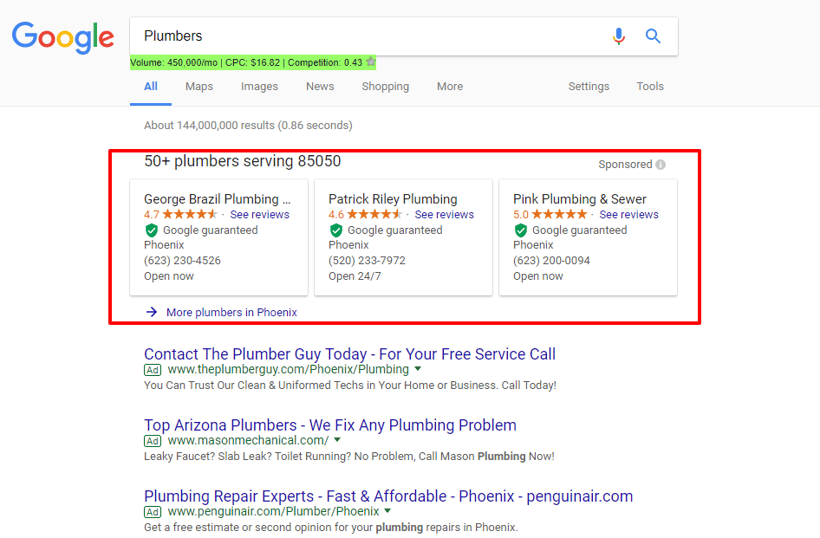Expand the masonmechanical.com ad URL dropdown arrow
The height and width of the screenshot is (538, 820).
337,440
